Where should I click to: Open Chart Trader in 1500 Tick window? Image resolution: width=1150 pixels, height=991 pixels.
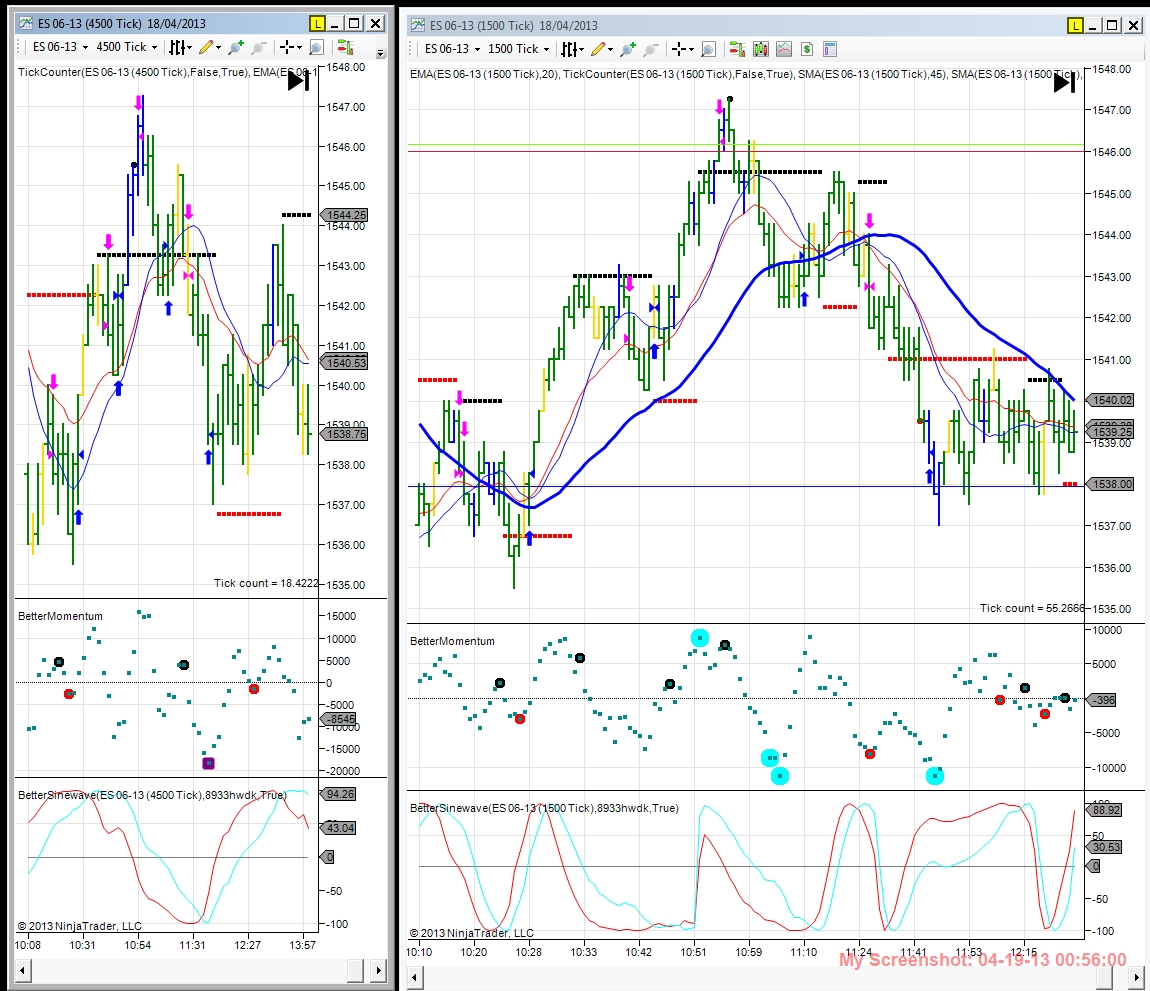coord(737,49)
